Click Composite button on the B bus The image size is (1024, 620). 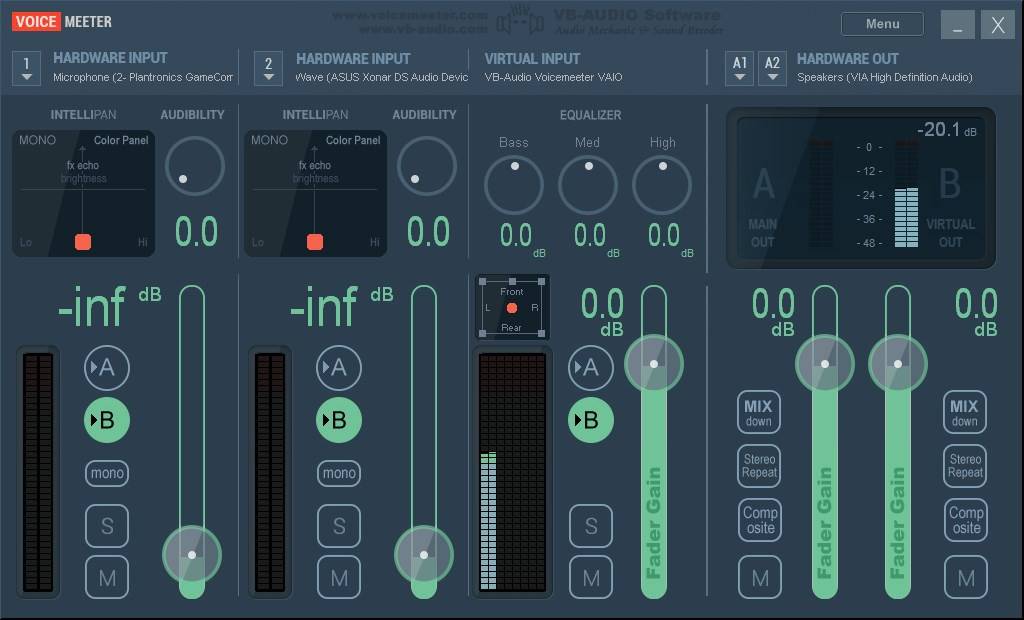pyautogui.click(x=965, y=520)
